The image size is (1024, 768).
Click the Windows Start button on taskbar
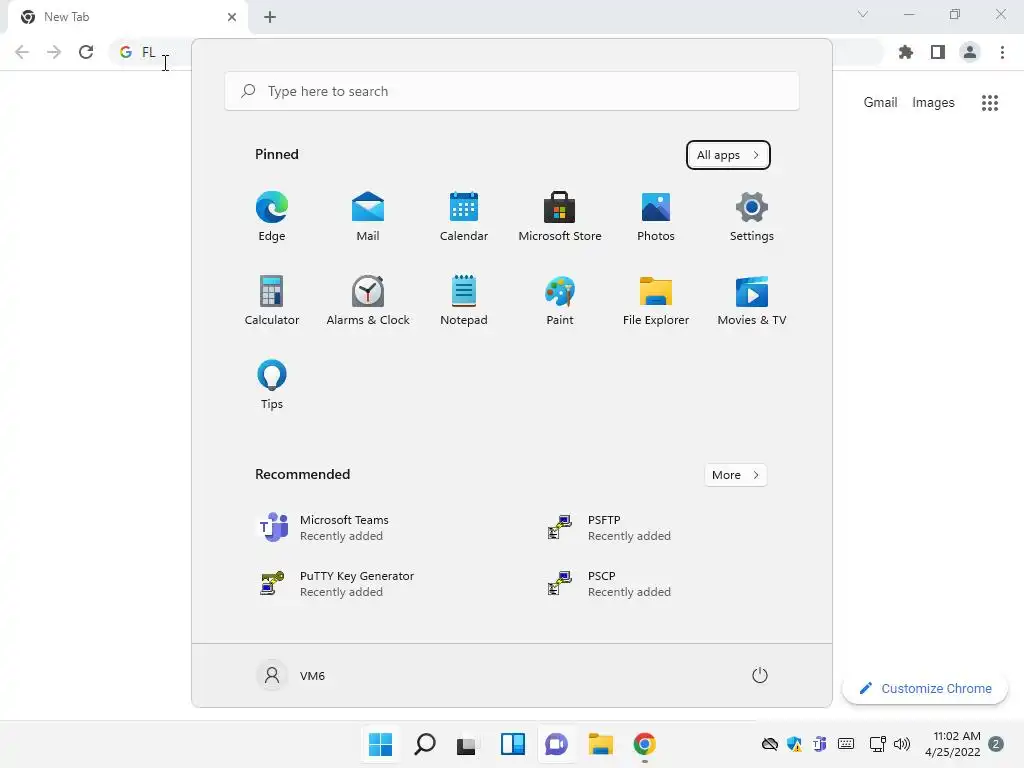pos(380,744)
